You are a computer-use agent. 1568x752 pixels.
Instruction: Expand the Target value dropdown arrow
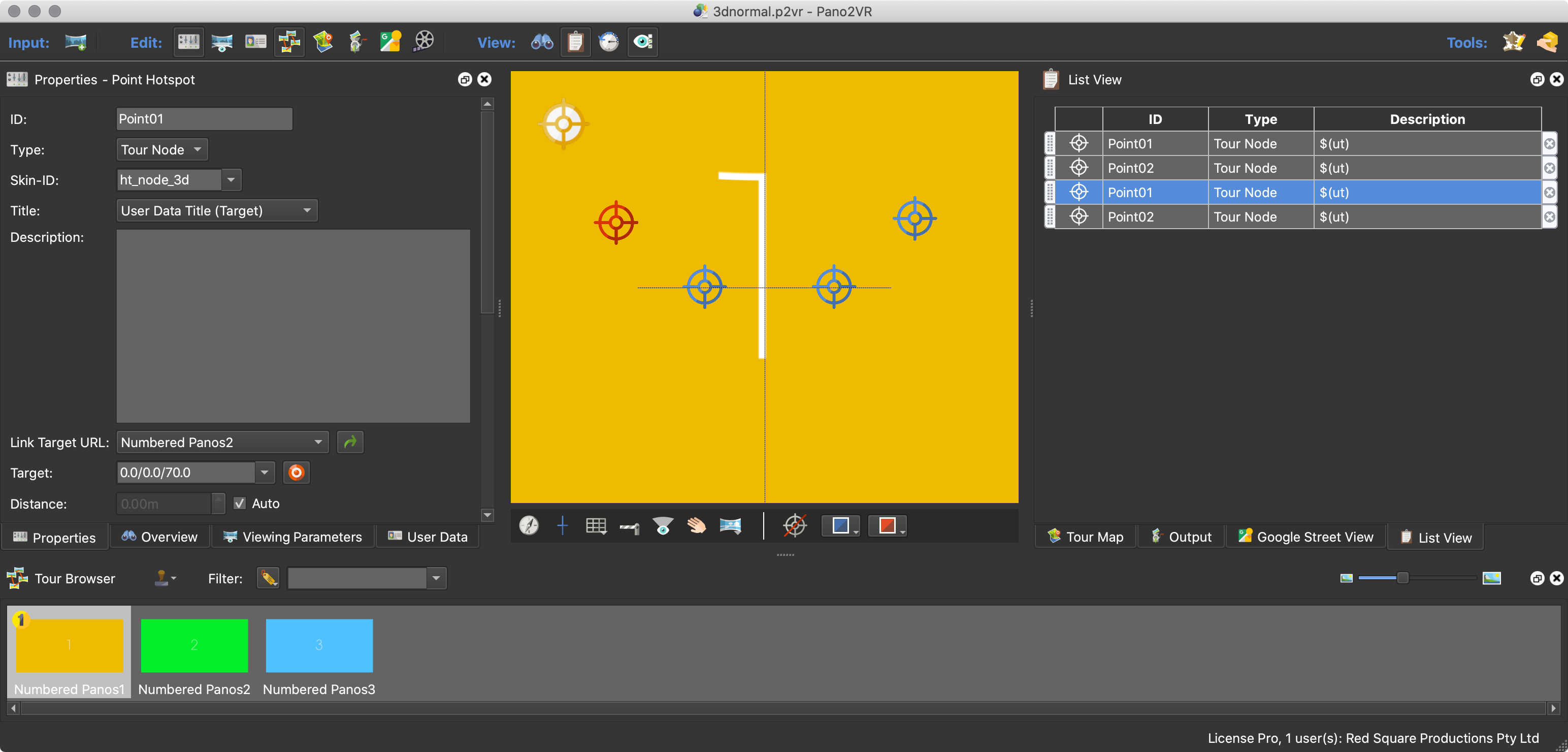pyautogui.click(x=265, y=473)
